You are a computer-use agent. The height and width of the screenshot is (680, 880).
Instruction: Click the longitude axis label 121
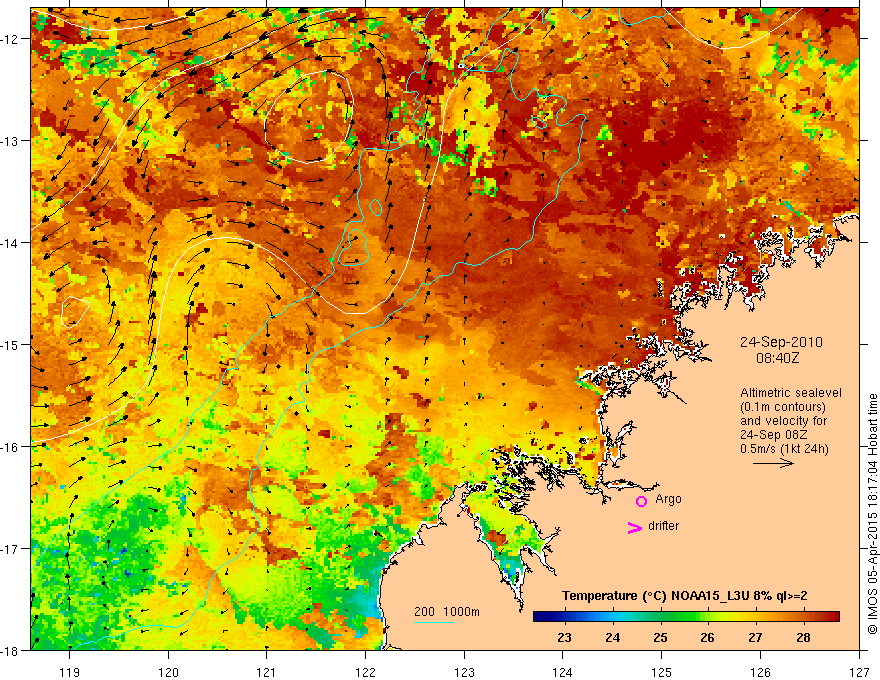267,672
